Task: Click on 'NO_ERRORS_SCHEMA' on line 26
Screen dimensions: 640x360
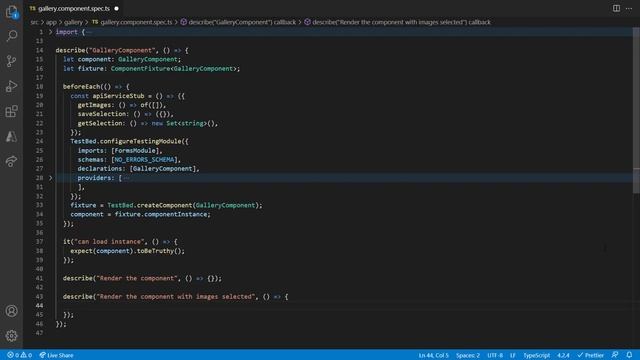Action: 144,160
